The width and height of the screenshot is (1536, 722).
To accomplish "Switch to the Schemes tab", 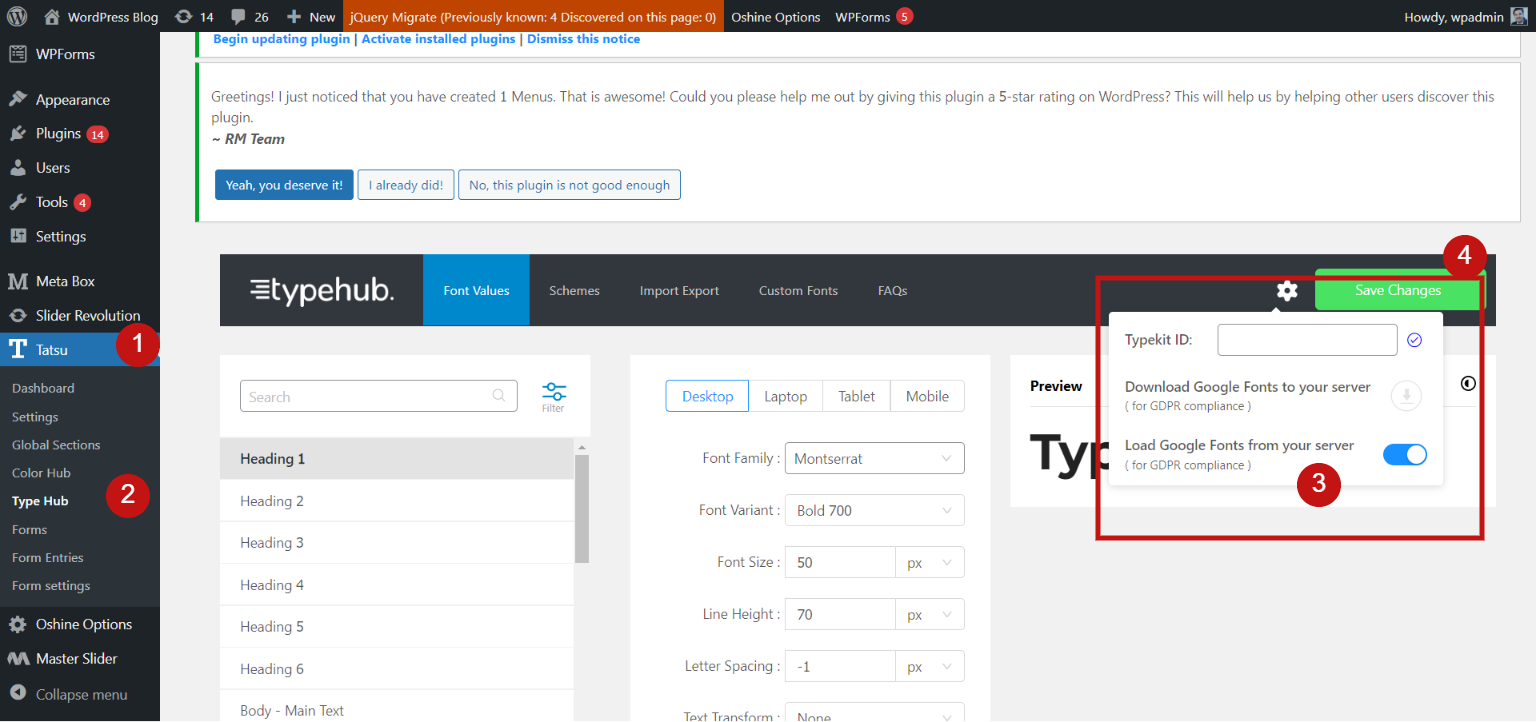I will [x=574, y=290].
